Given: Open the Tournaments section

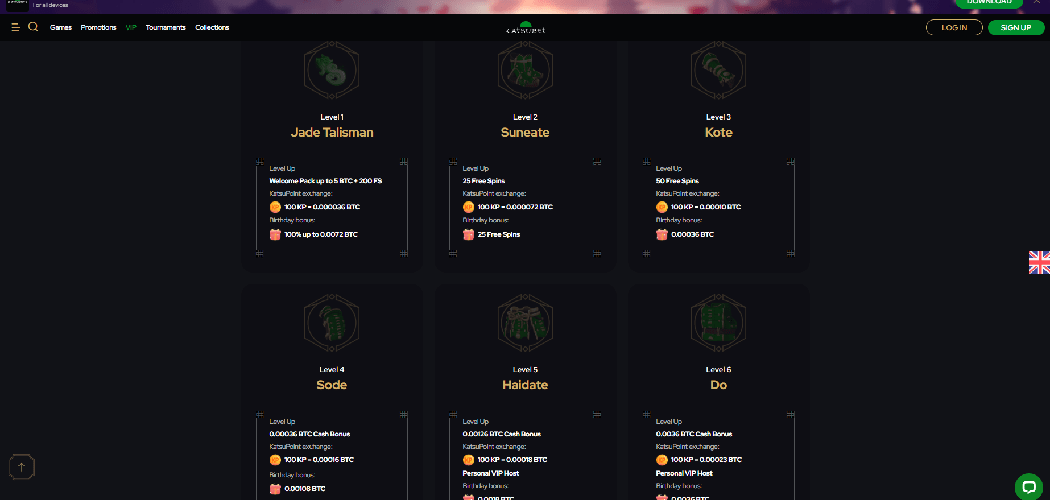Looking at the screenshot, I should point(165,28).
